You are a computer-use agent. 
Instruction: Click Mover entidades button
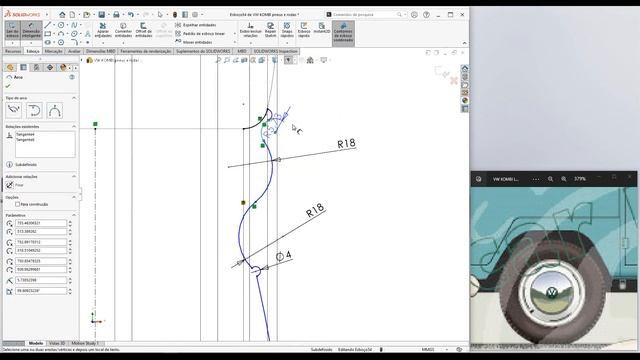[193, 42]
